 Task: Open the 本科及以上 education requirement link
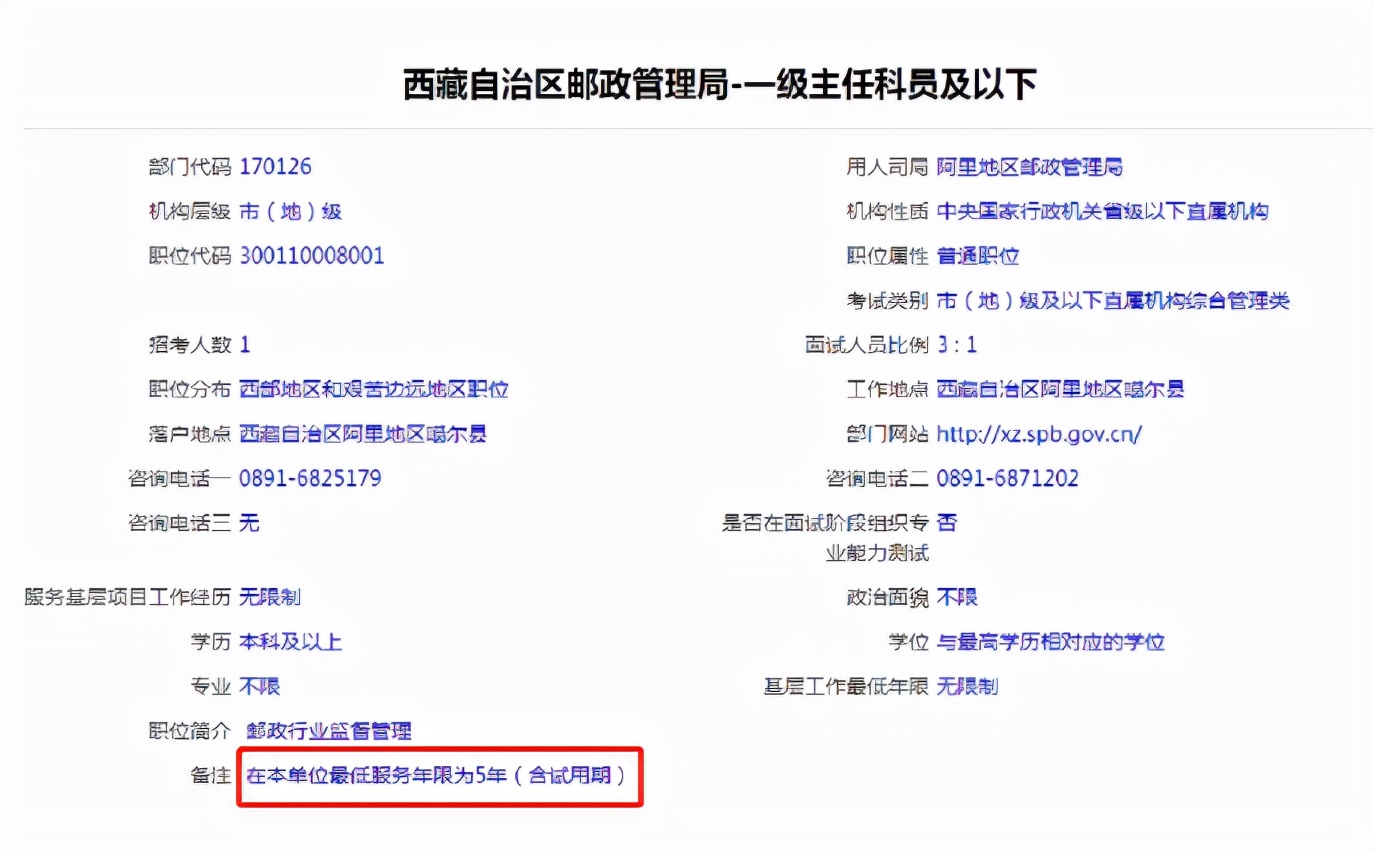(x=290, y=642)
